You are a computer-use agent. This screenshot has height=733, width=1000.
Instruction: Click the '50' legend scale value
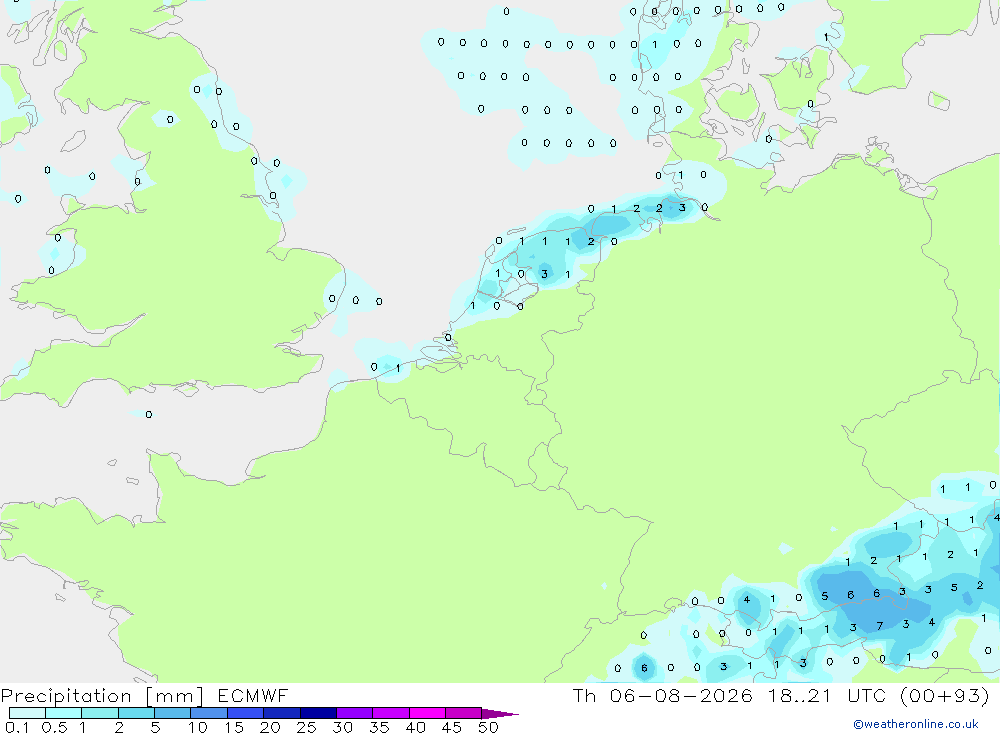[x=488, y=727]
